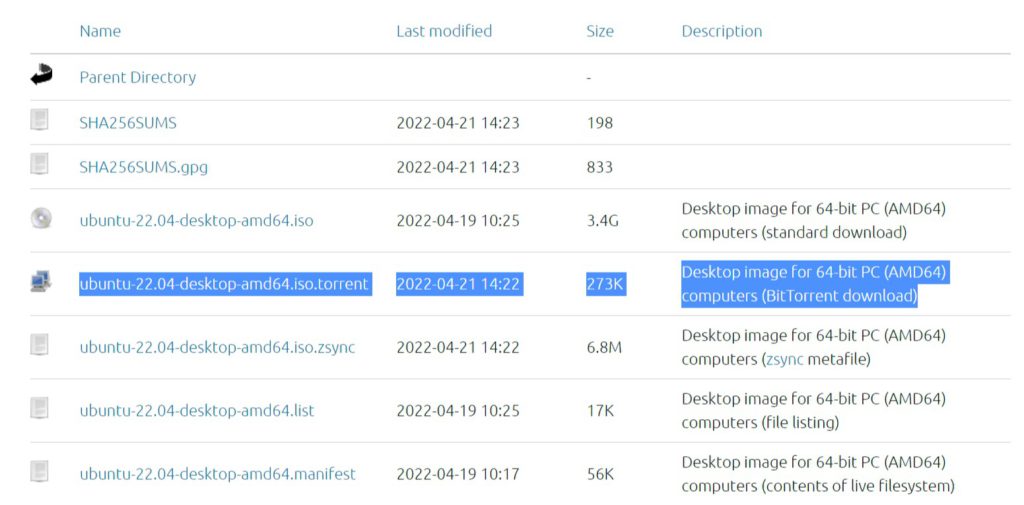Sort listing by Name column header
Viewport: 1024px width, 505px height.
pos(100,31)
